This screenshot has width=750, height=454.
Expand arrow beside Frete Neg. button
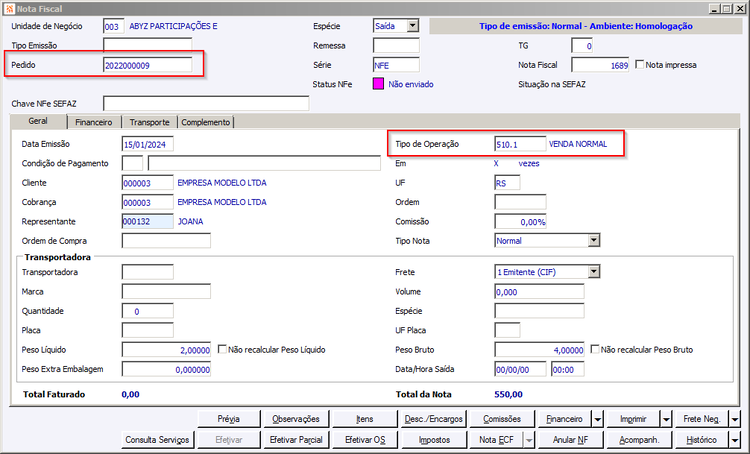coord(735,419)
